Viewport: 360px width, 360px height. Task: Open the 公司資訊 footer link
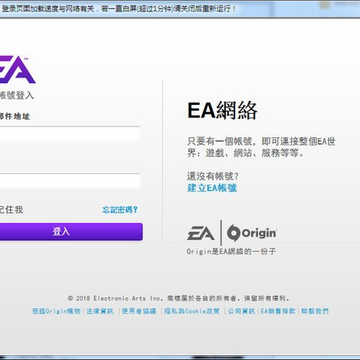(241, 311)
